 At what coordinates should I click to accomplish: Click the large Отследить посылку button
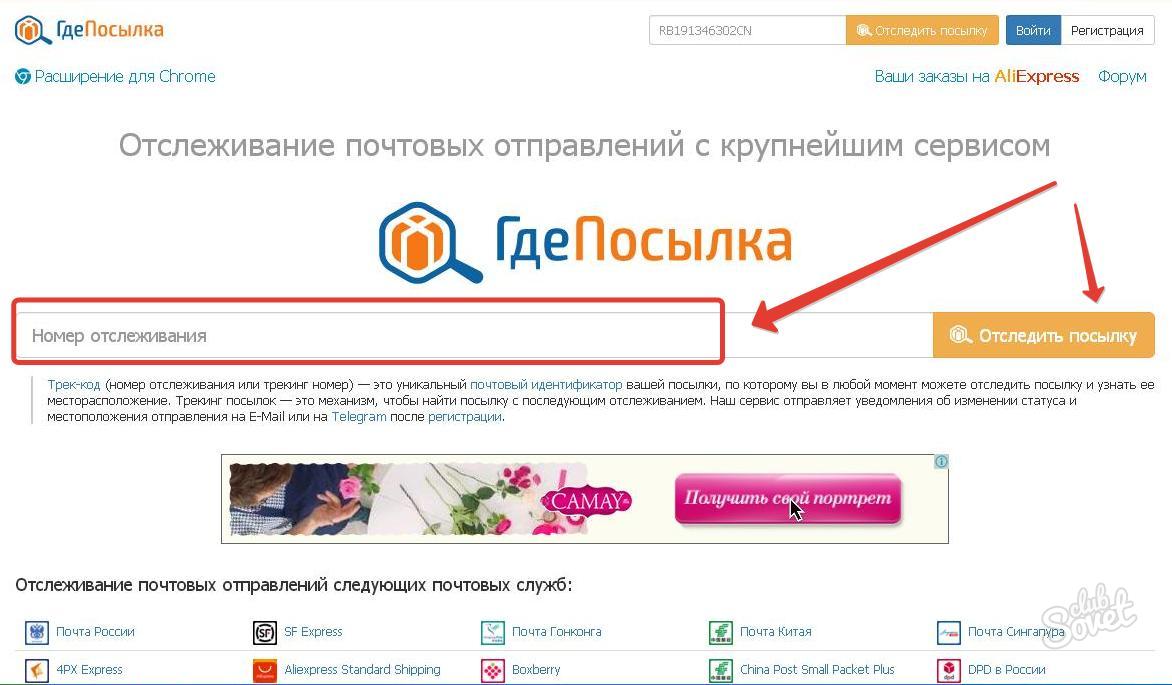point(1043,335)
